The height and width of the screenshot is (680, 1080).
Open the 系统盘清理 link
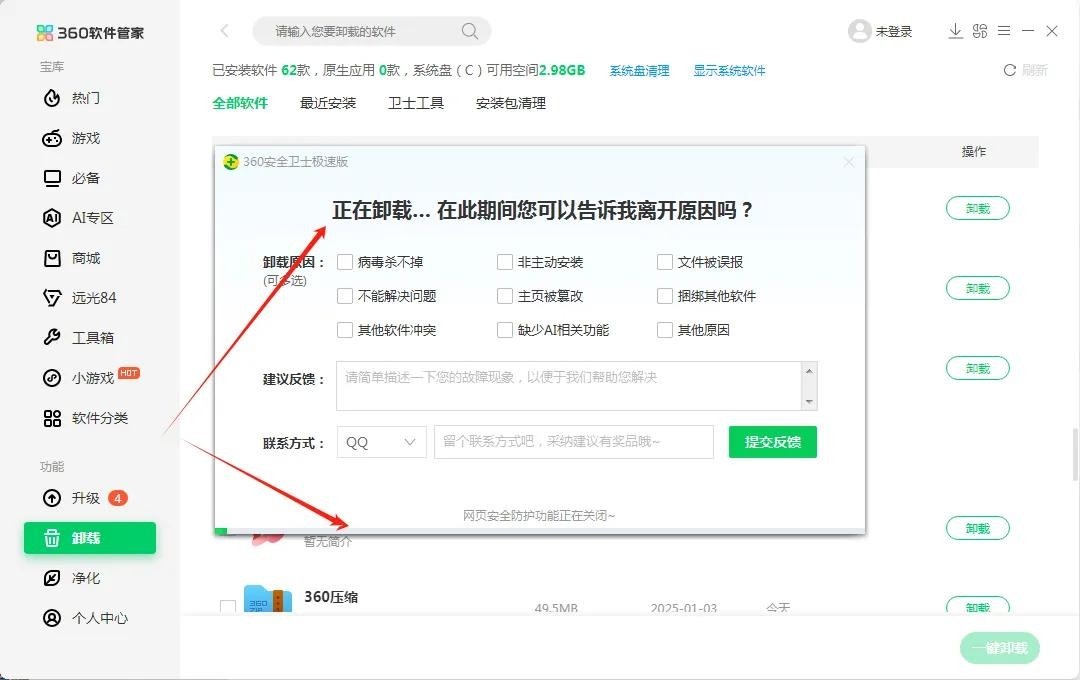click(x=639, y=71)
